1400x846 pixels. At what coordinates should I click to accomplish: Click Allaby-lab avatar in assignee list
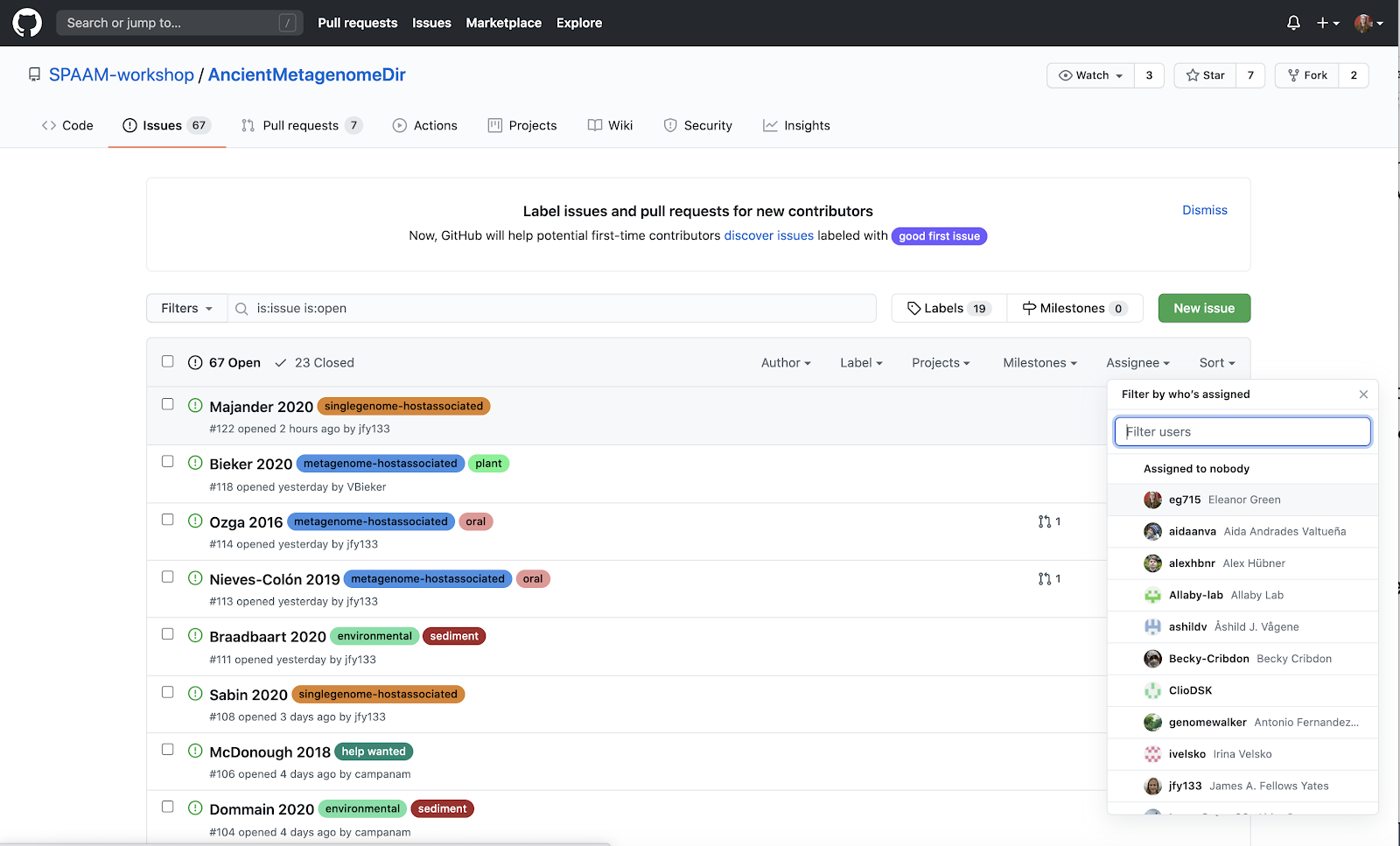[x=1153, y=595]
